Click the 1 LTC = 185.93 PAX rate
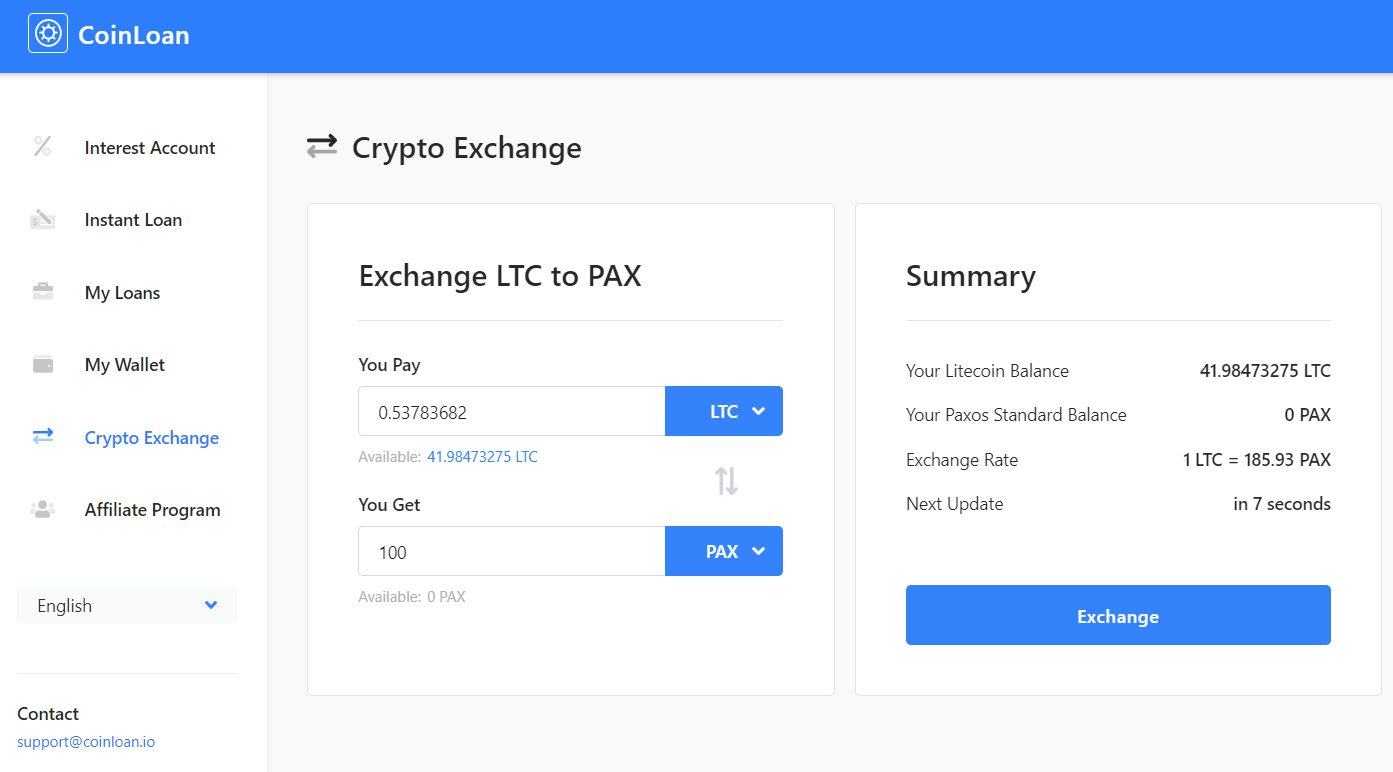Screen dimensions: 1393x772 coord(1257,460)
